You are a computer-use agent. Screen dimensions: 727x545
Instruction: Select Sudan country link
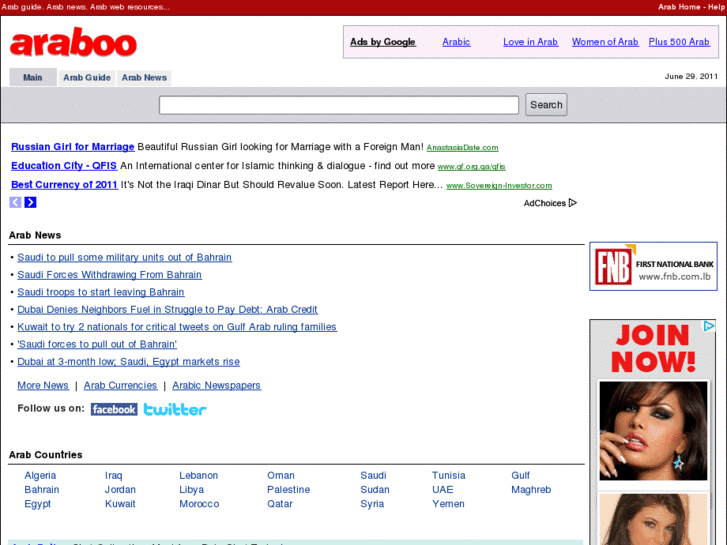tap(375, 490)
